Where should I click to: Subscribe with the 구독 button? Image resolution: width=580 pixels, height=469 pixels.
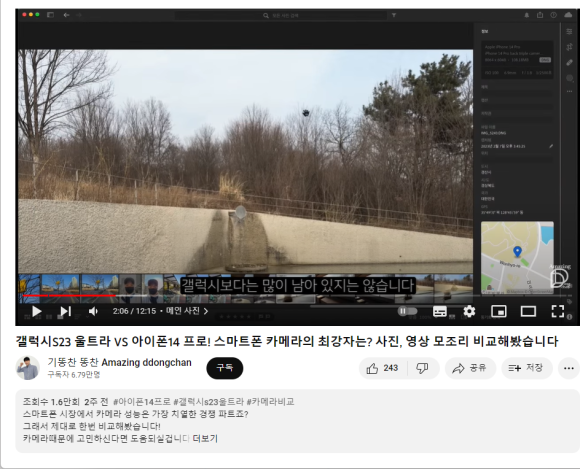[x=225, y=368]
